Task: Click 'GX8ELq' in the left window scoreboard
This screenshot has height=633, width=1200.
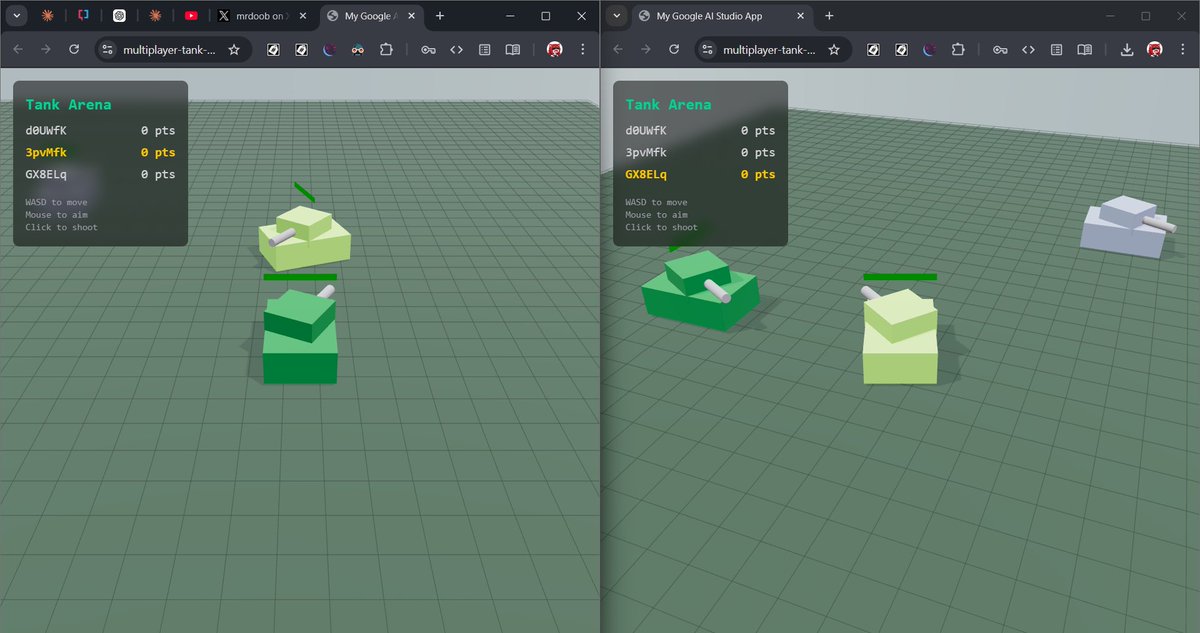Action: click(x=46, y=175)
